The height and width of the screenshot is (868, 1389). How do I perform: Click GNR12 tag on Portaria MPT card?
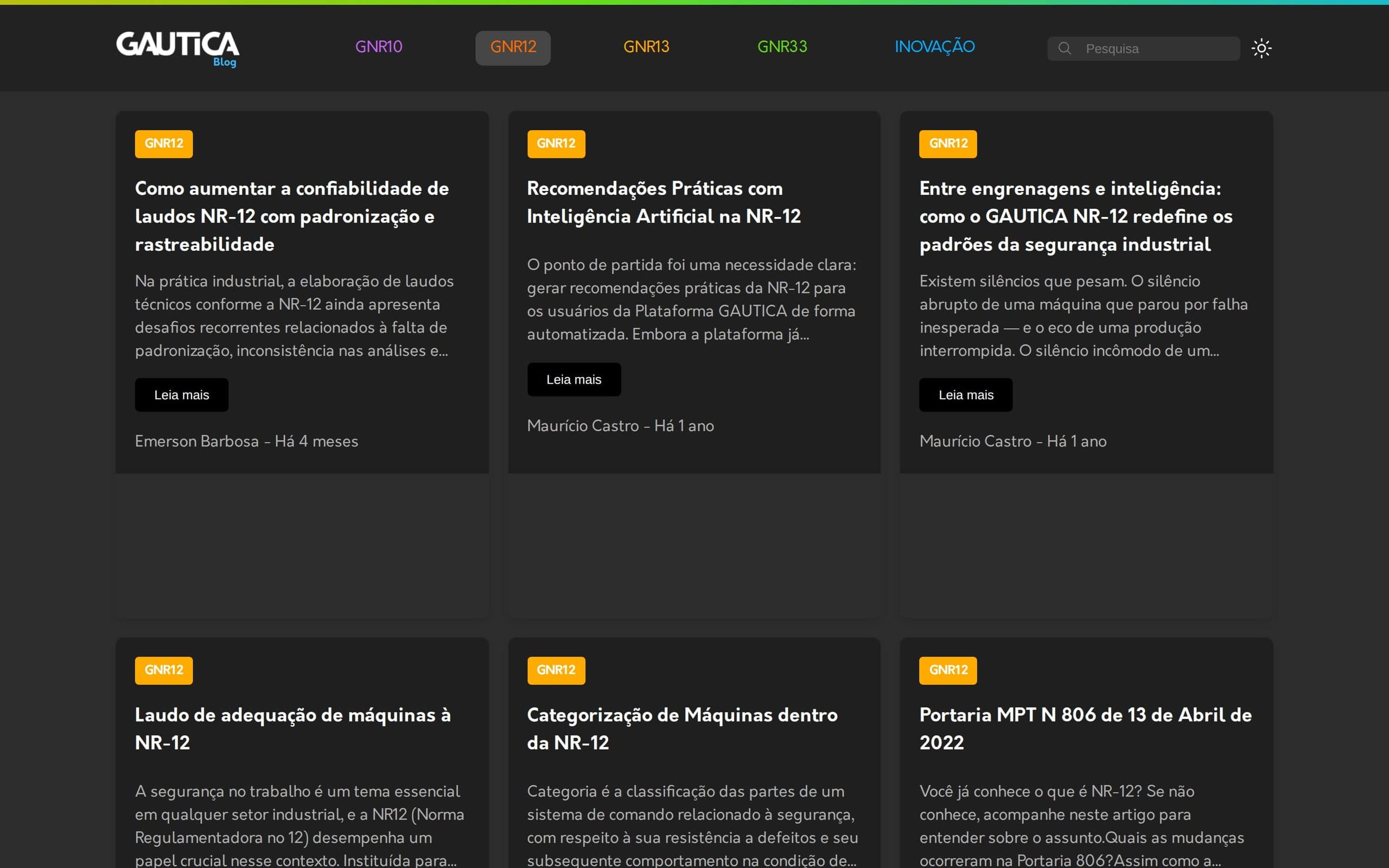948,670
